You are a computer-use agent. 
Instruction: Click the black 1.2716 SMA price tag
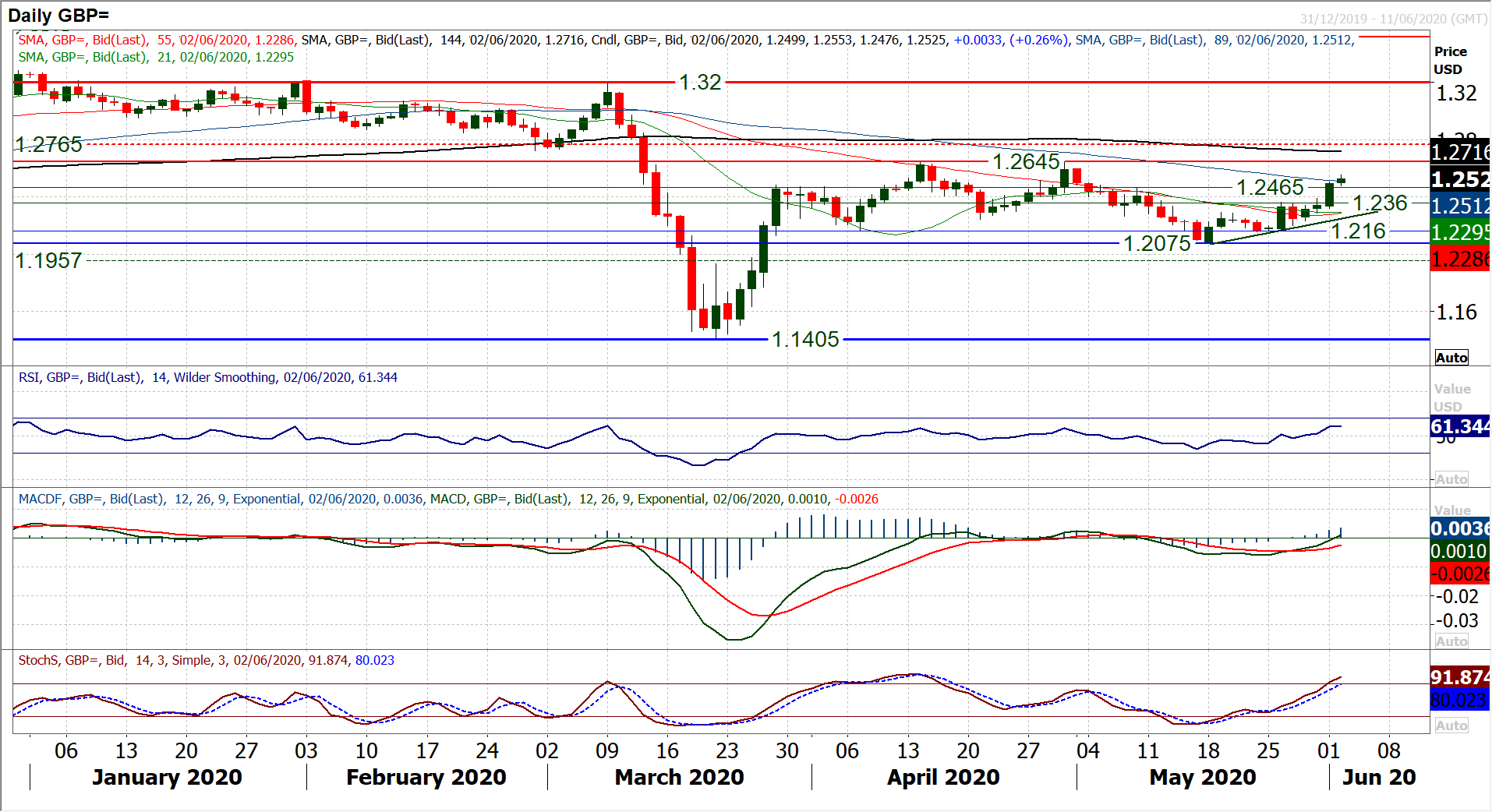(x=1459, y=152)
